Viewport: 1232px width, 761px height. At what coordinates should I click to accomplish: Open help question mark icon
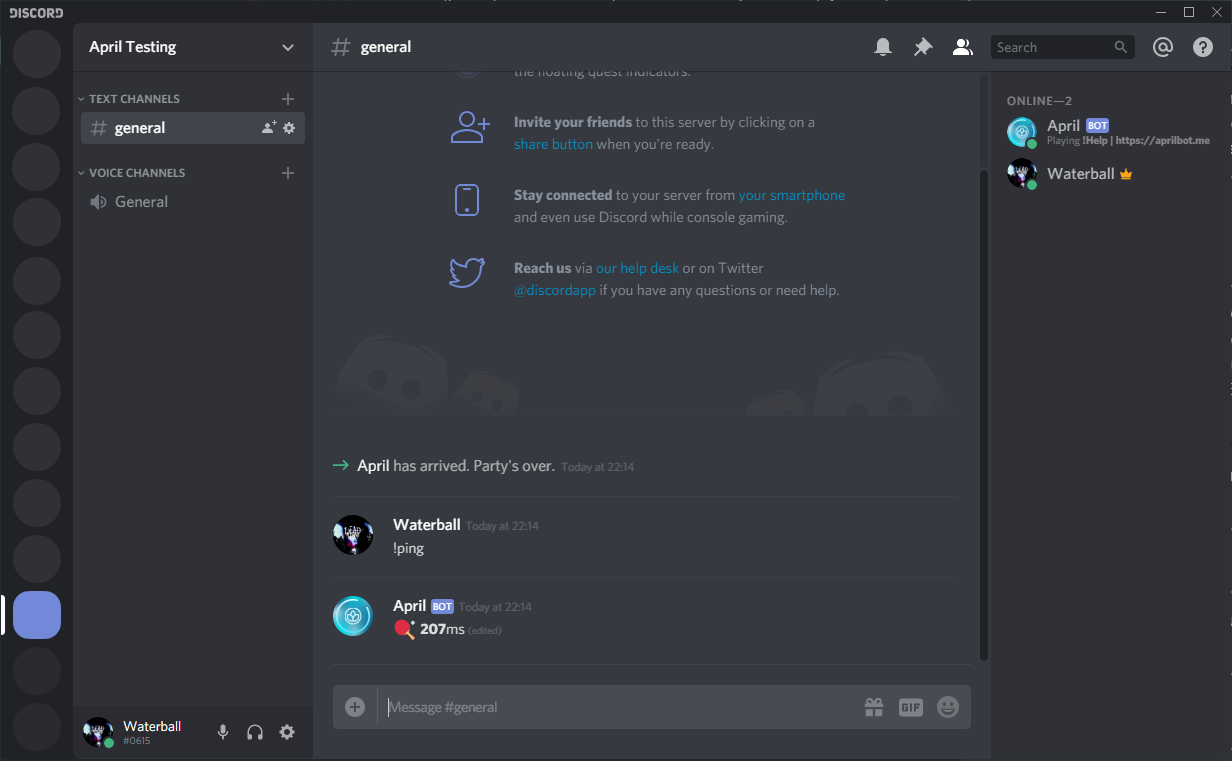click(1203, 47)
